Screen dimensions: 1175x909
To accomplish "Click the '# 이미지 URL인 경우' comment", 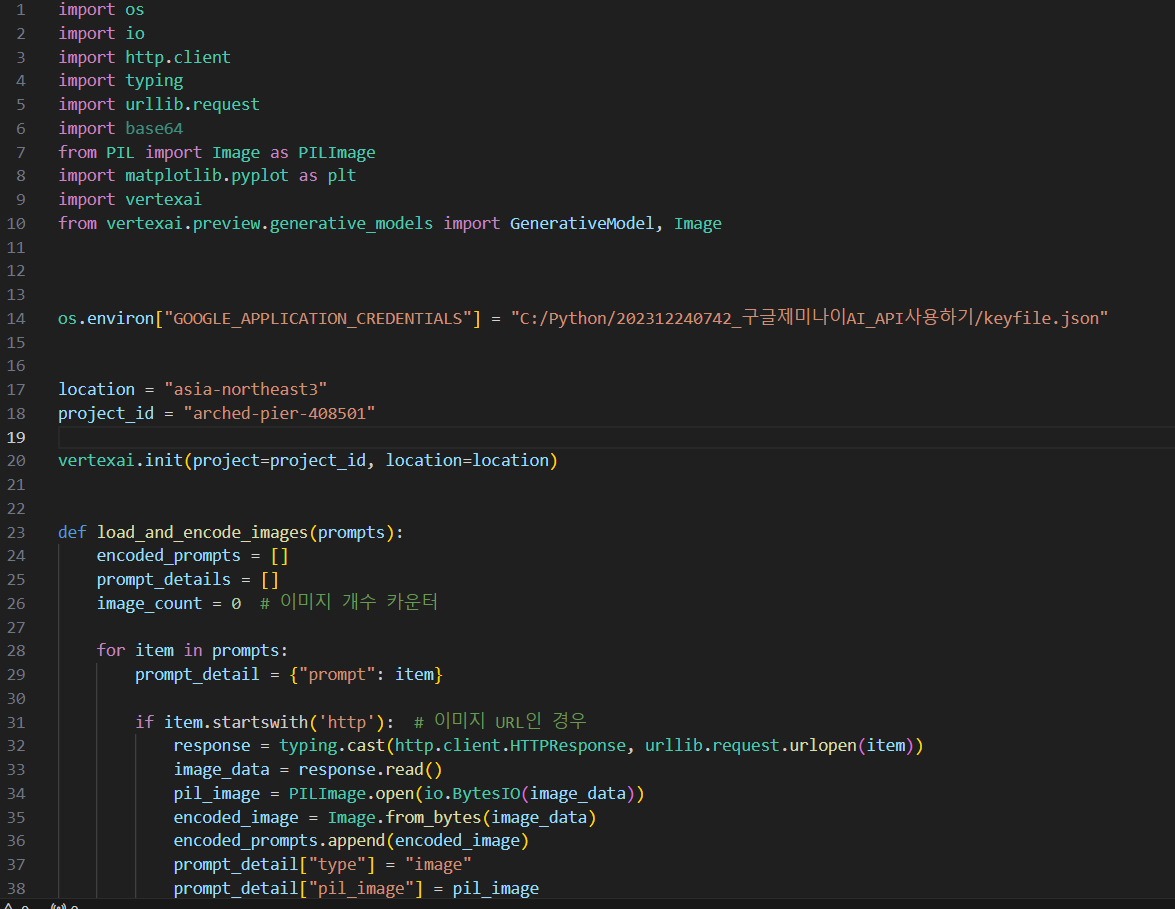I will [x=500, y=722].
